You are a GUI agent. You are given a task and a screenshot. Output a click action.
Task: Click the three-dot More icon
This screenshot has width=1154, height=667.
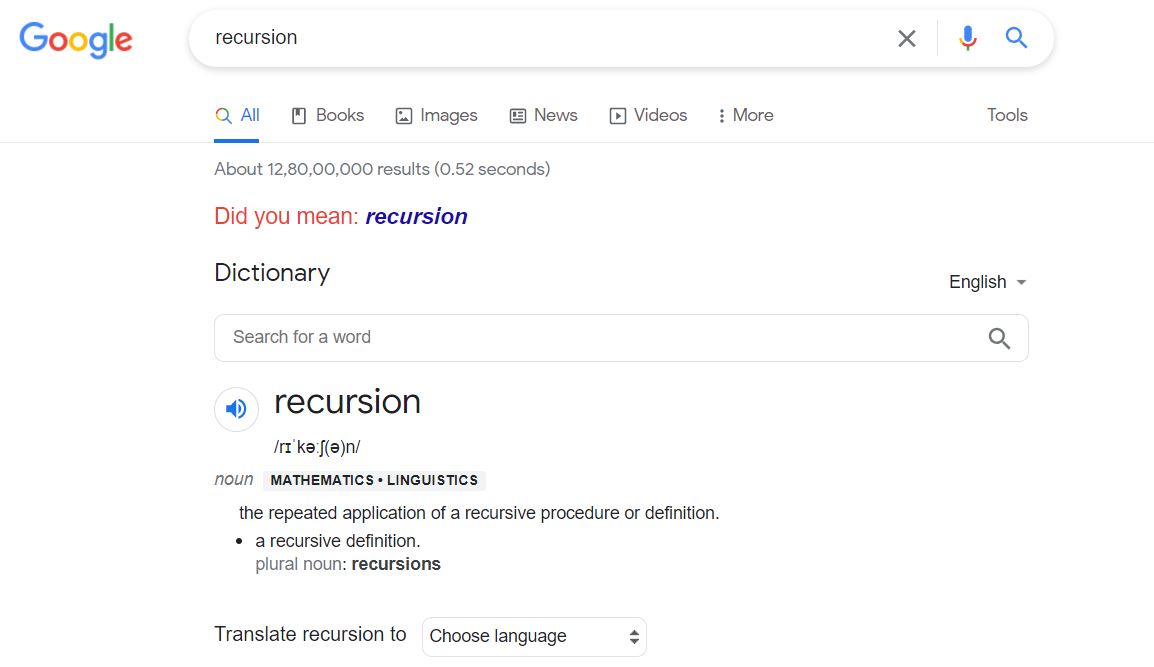point(721,116)
